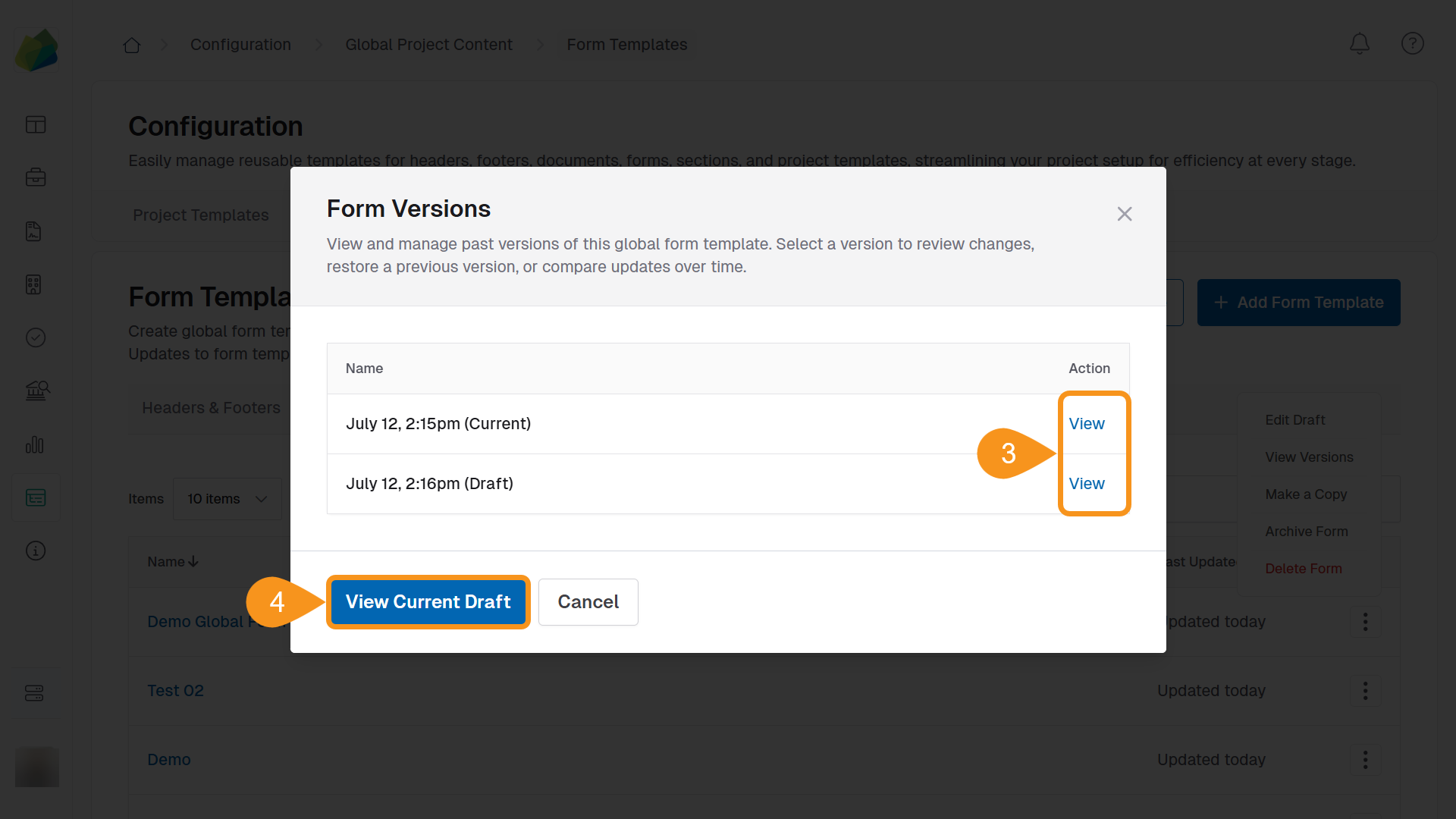The image size is (1456, 819).
Task: Open the bar chart analytics sidebar icon
Action: click(x=36, y=445)
